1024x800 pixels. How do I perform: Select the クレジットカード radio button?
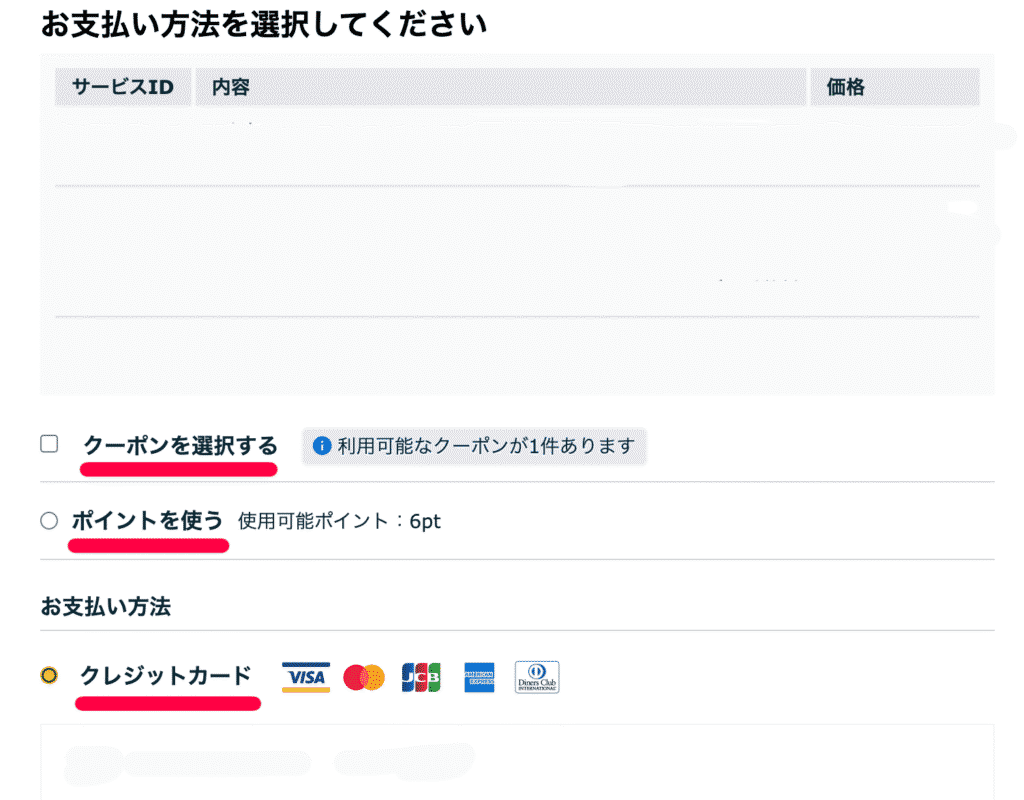(49, 676)
